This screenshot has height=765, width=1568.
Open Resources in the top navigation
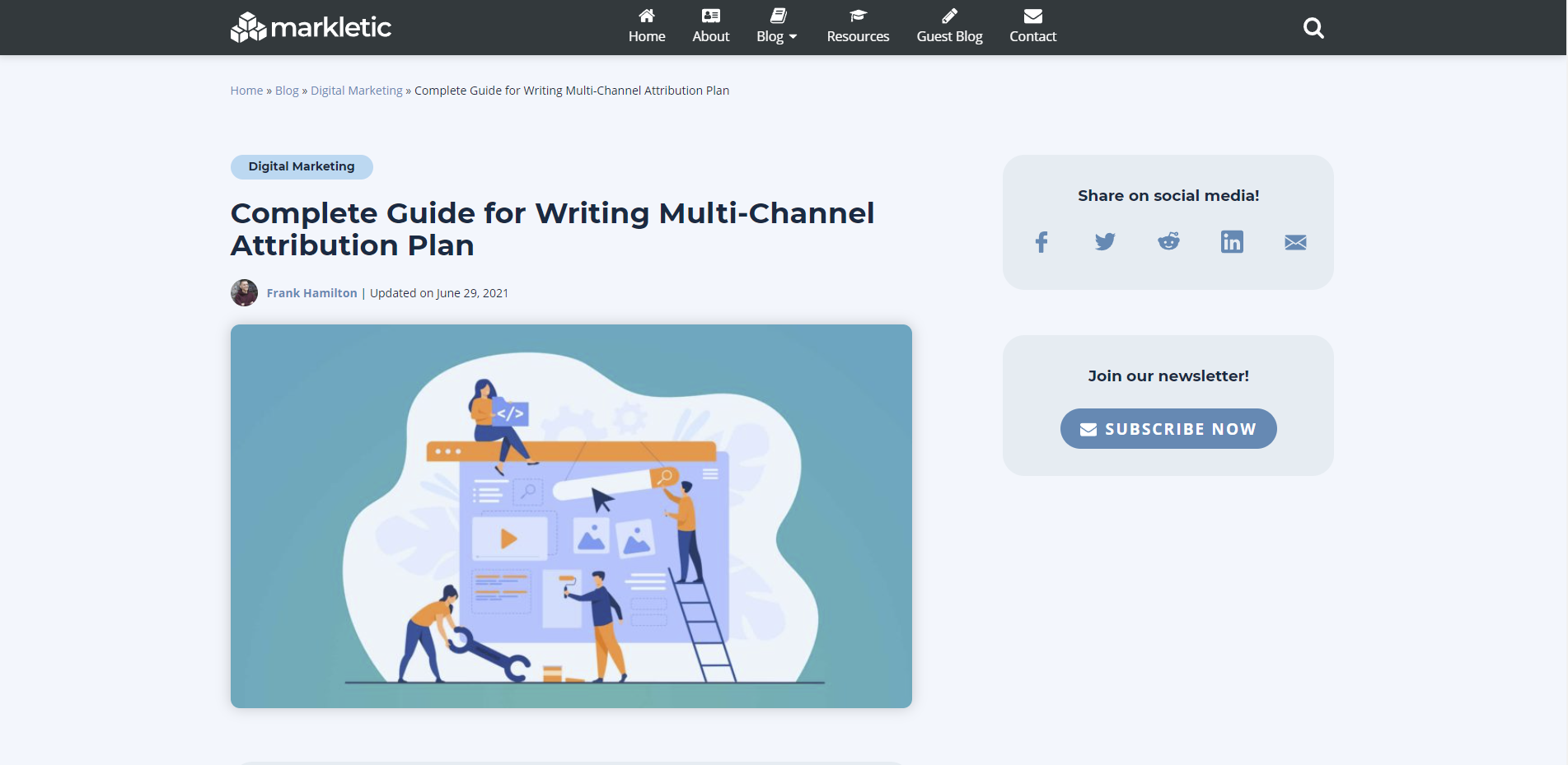[x=858, y=26]
